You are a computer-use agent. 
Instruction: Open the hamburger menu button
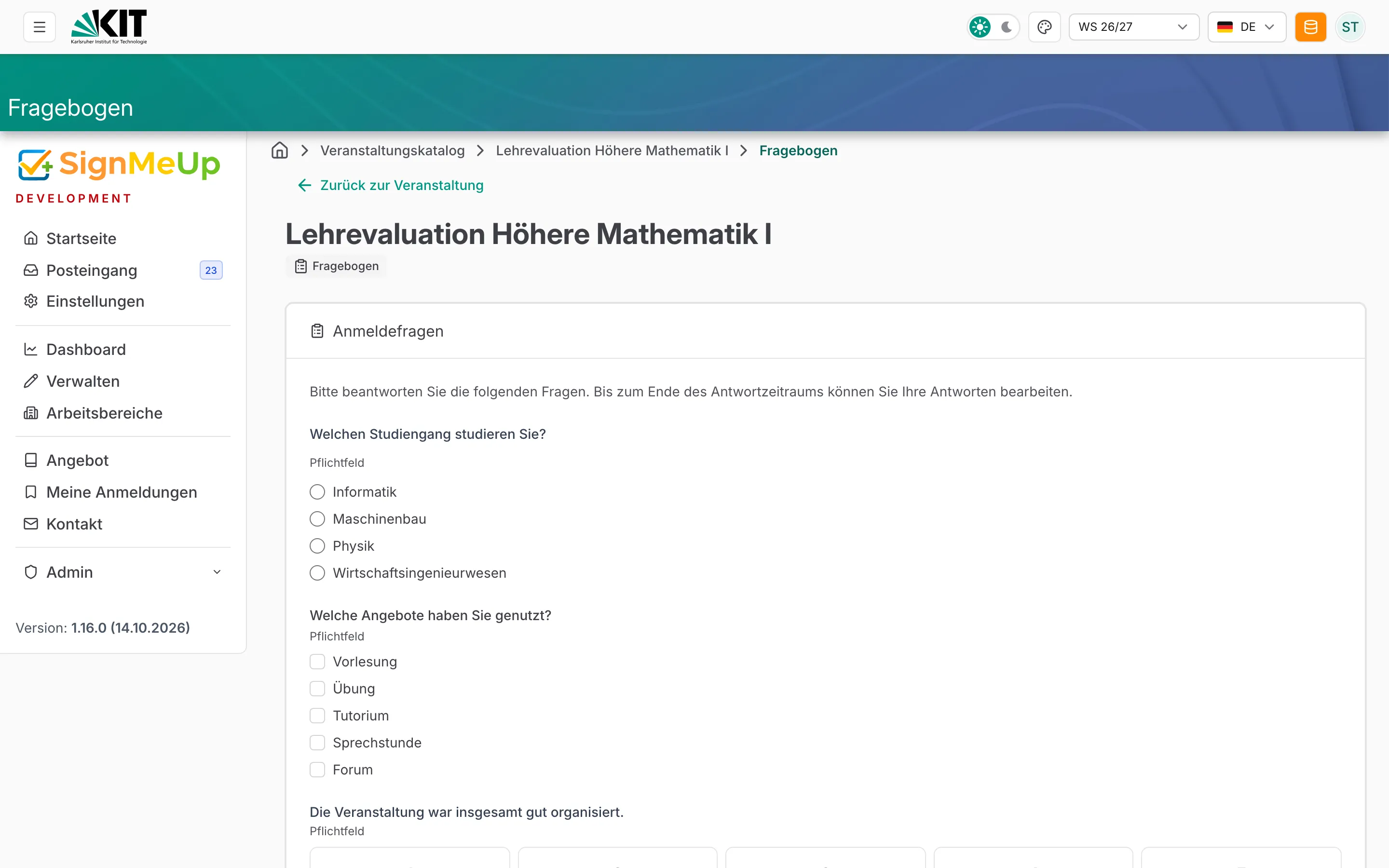coord(39,27)
